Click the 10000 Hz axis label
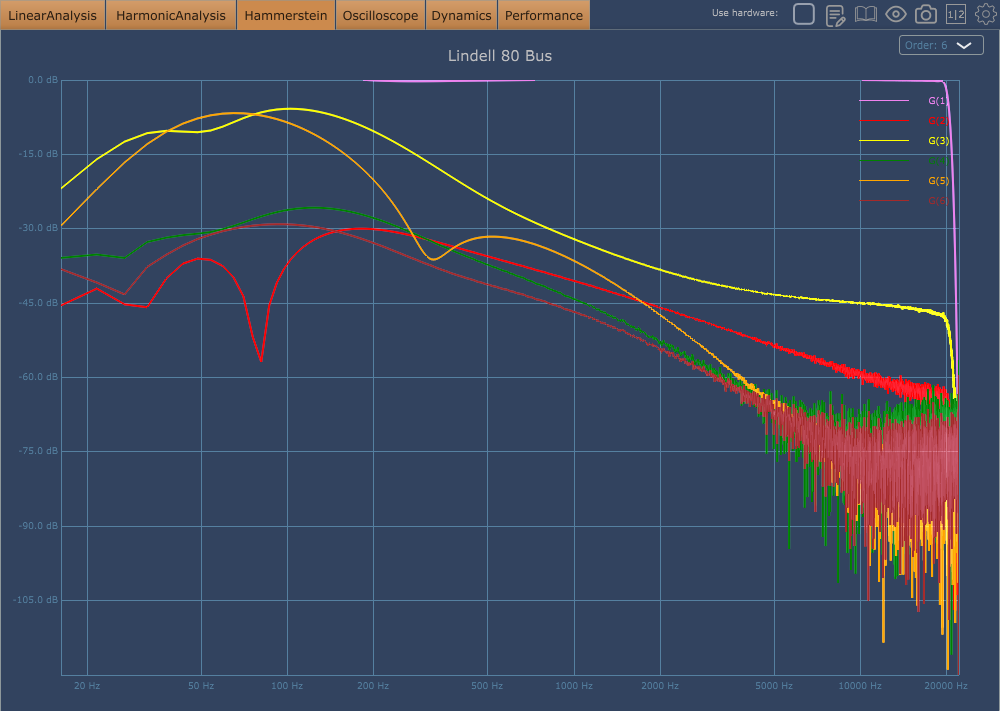1000x711 pixels. click(x=860, y=686)
